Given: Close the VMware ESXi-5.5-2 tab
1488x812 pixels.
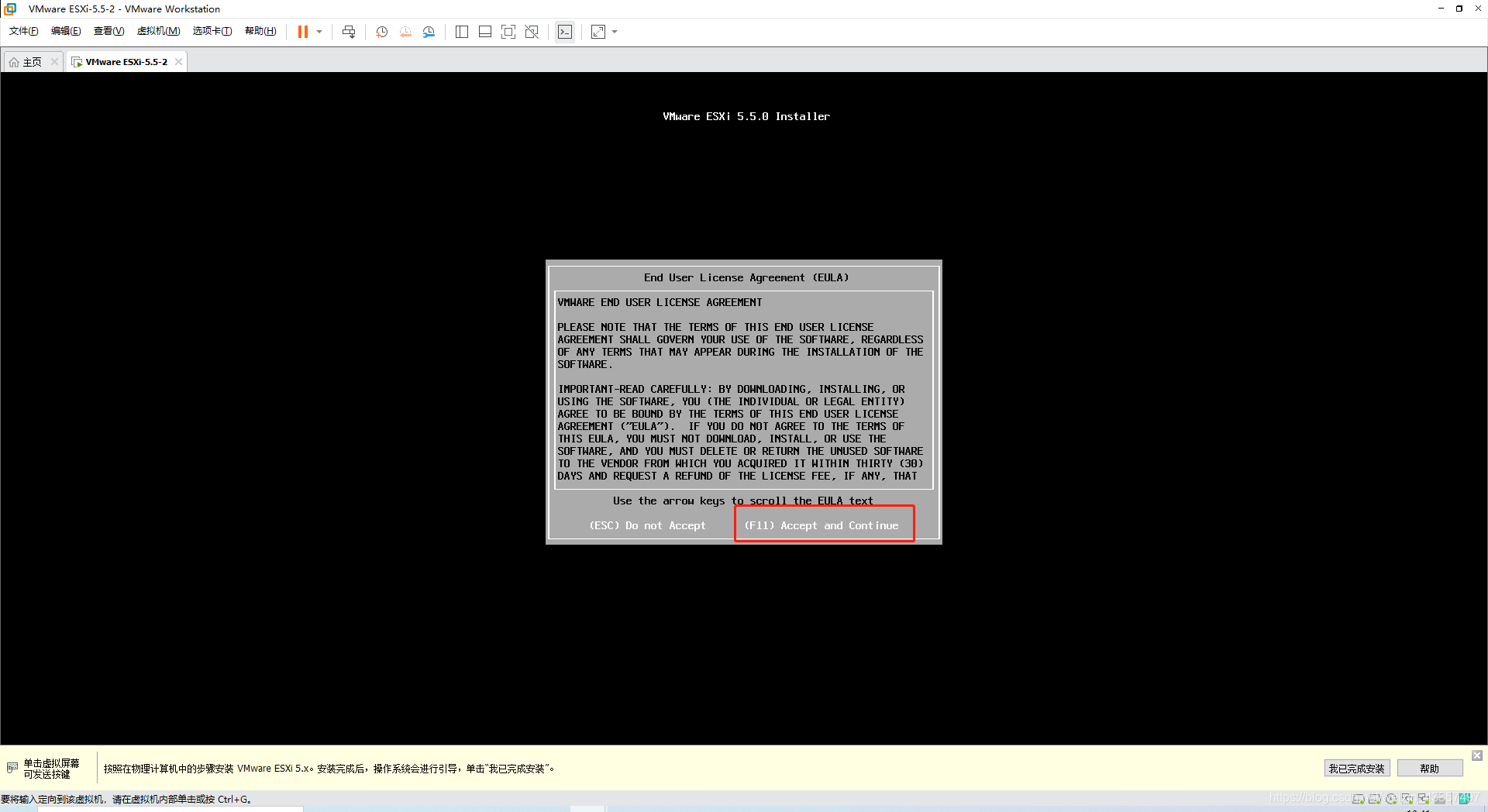Looking at the screenshot, I should 178,62.
